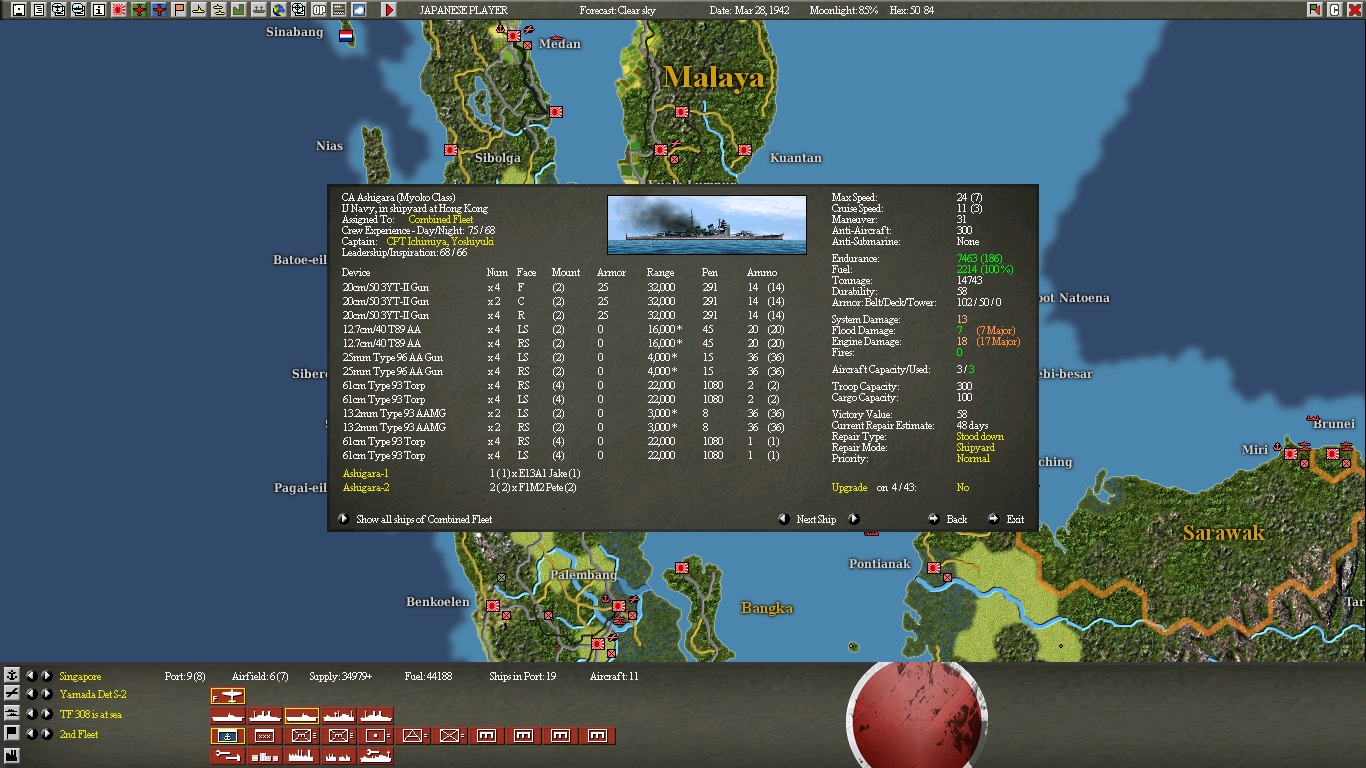This screenshot has width=1366, height=768.
Task: Select the 'xxx' corps unit icon
Action: (x=265, y=736)
